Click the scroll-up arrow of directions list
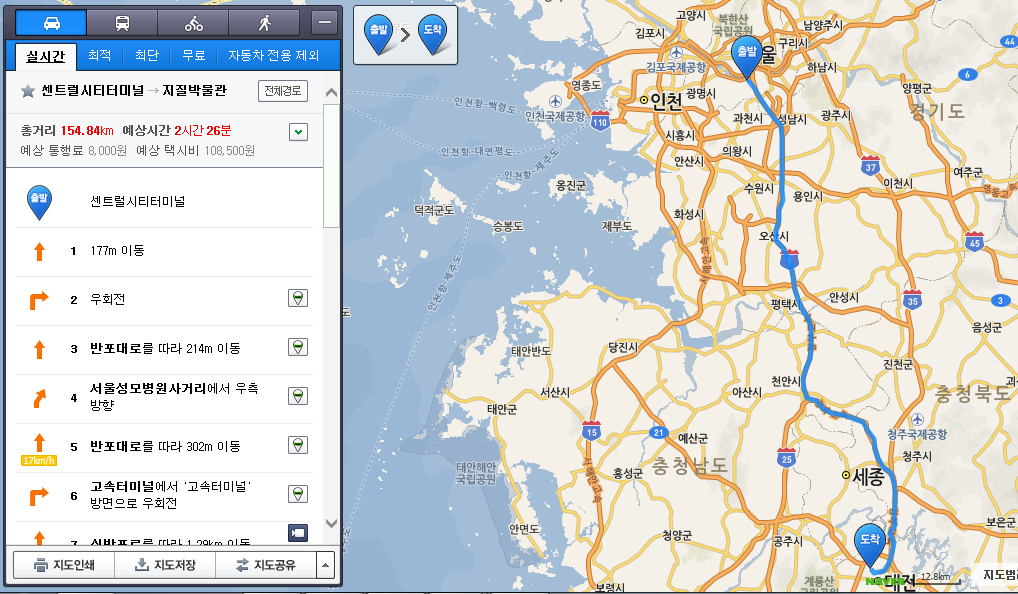 [331, 93]
